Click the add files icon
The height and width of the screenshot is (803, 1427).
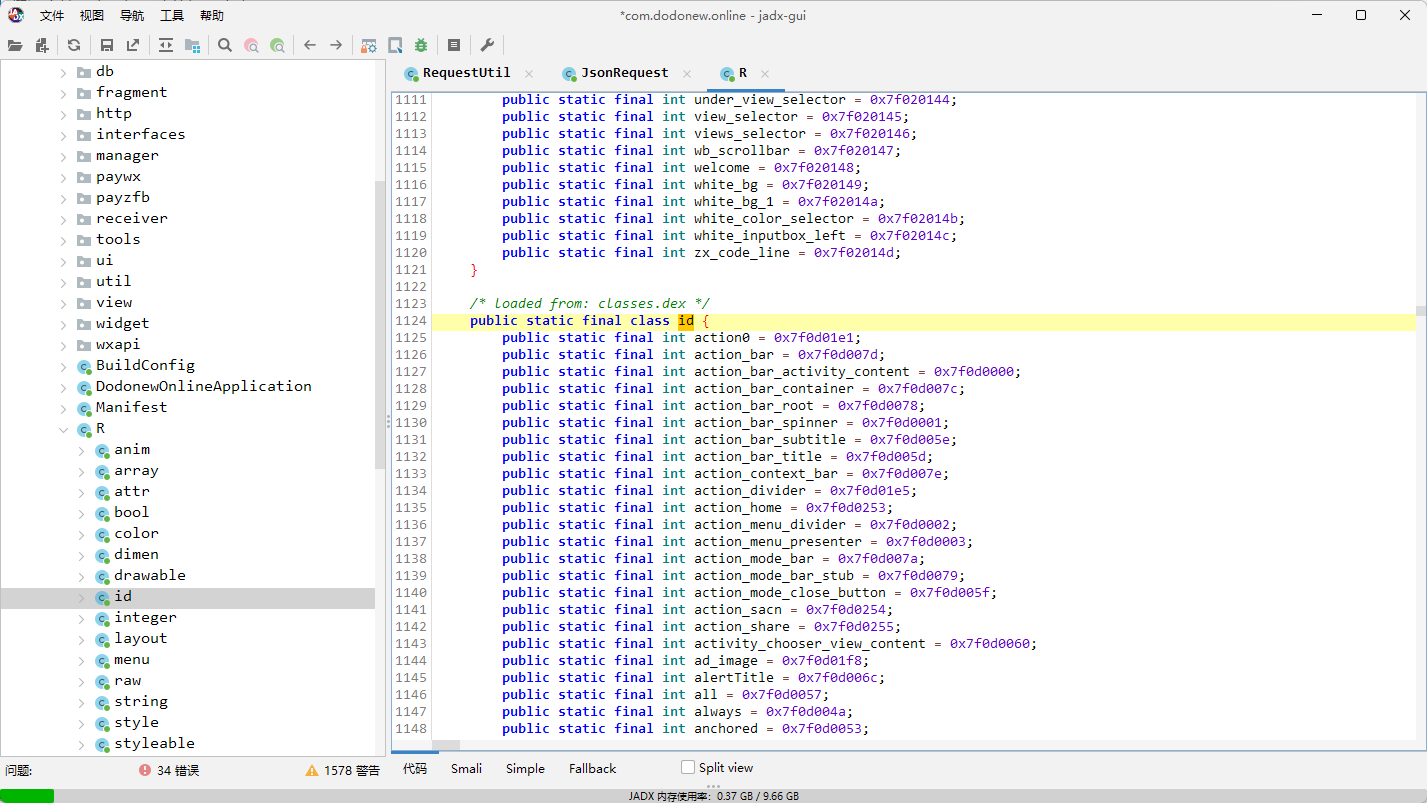[41, 45]
